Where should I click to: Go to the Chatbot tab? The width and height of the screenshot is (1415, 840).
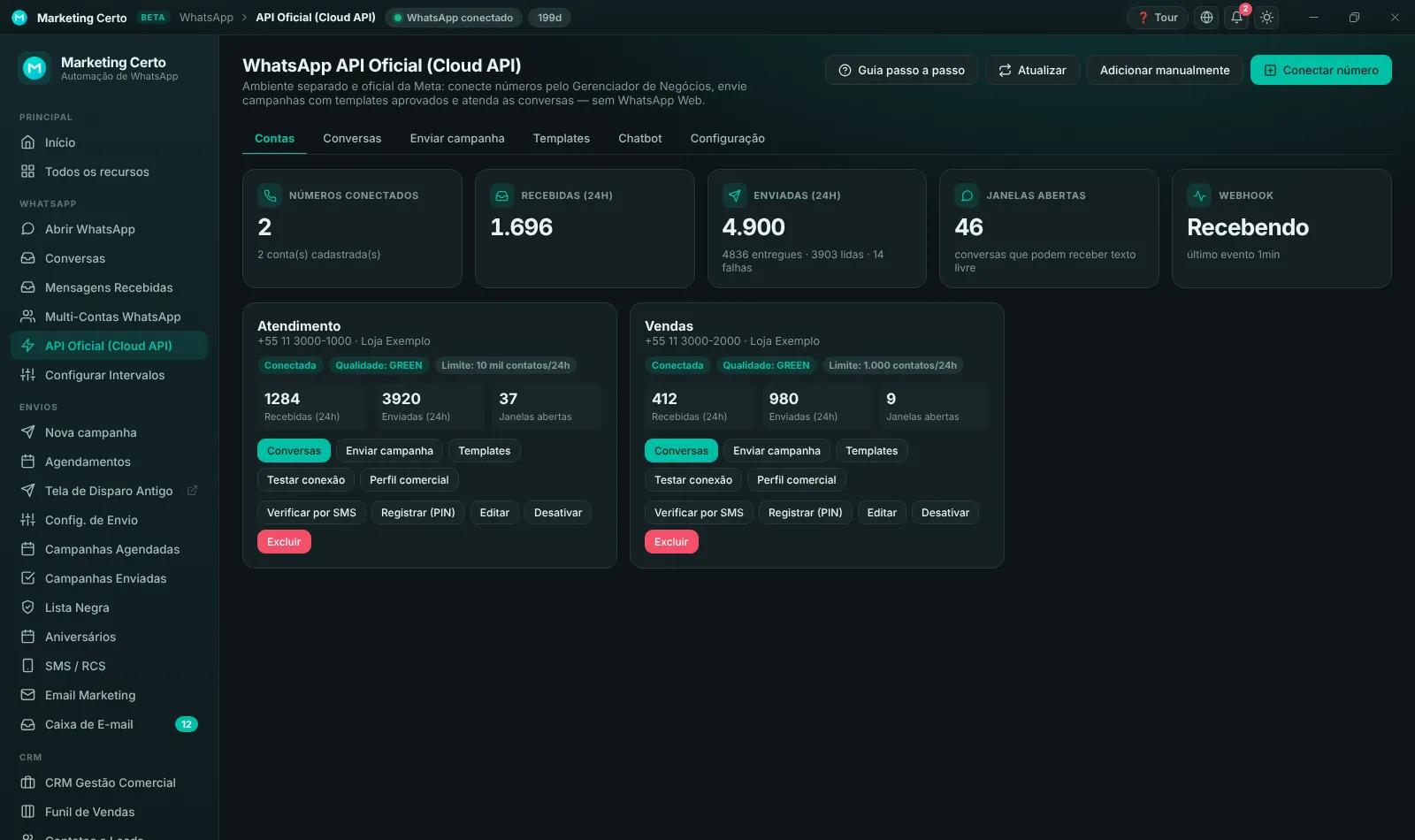(x=640, y=139)
